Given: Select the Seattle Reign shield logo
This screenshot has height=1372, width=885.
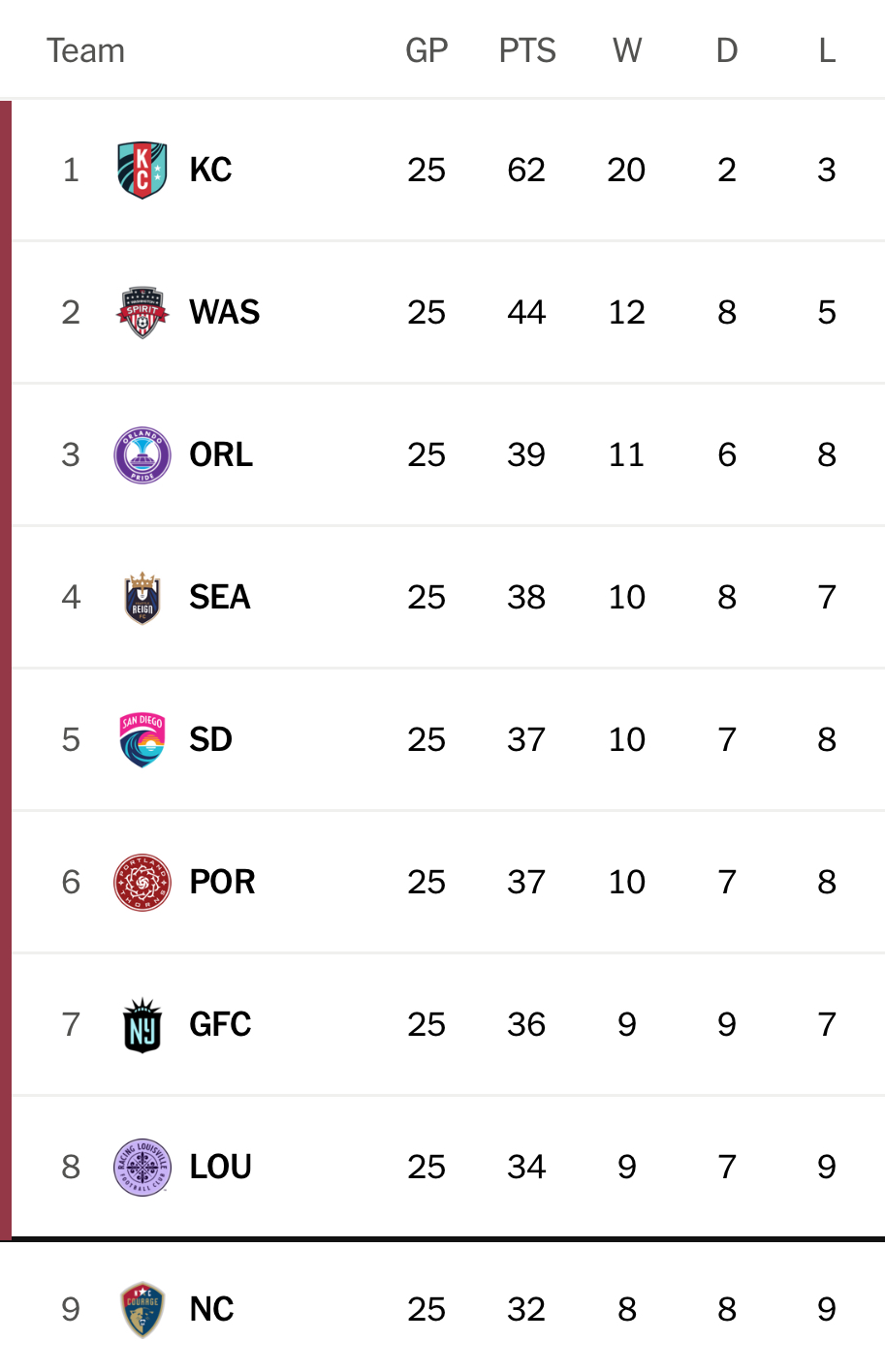Looking at the screenshot, I should [x=142, y=598].
